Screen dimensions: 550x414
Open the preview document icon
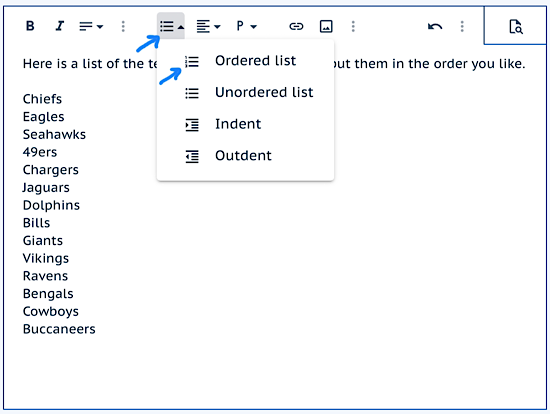pyautogui.click(x=516, y=27)
